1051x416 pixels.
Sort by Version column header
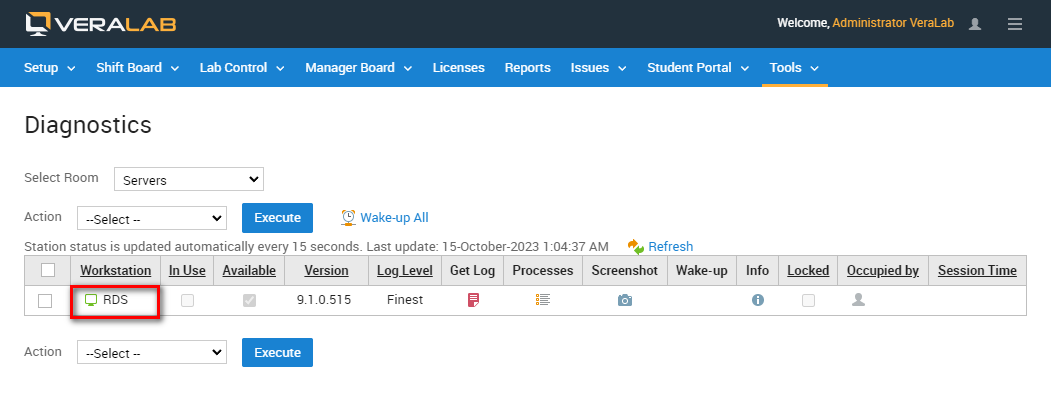[x=326, y=271]
